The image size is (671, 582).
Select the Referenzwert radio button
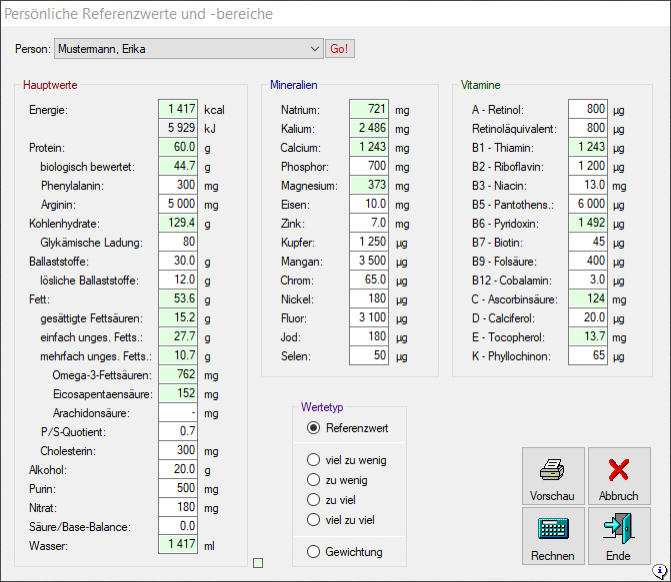coord(314,428)
